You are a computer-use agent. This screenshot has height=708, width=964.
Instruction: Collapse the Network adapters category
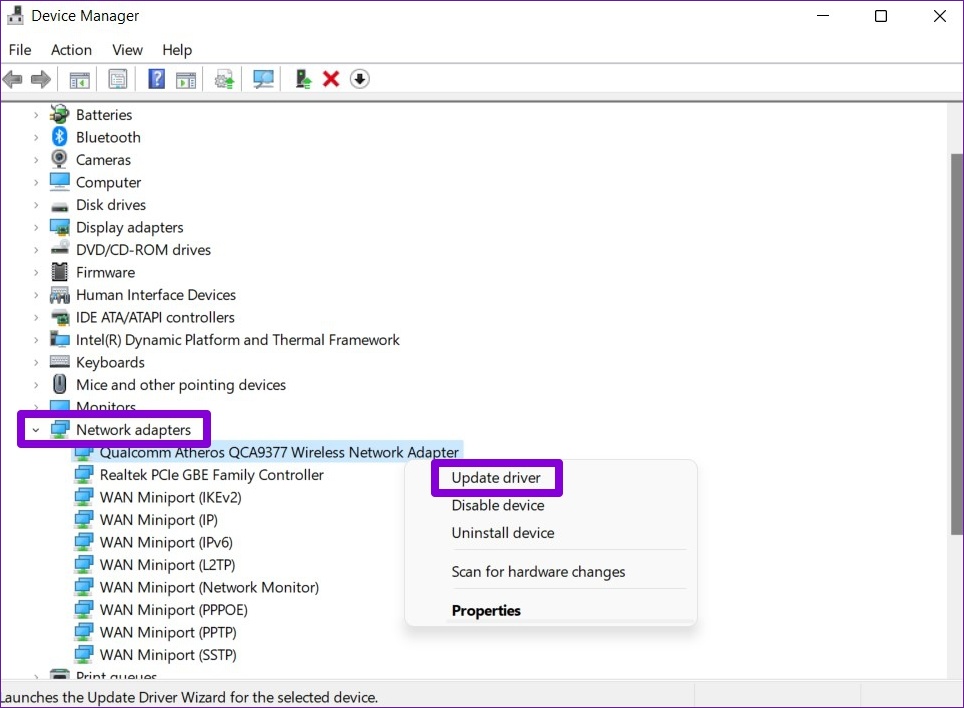36,428
